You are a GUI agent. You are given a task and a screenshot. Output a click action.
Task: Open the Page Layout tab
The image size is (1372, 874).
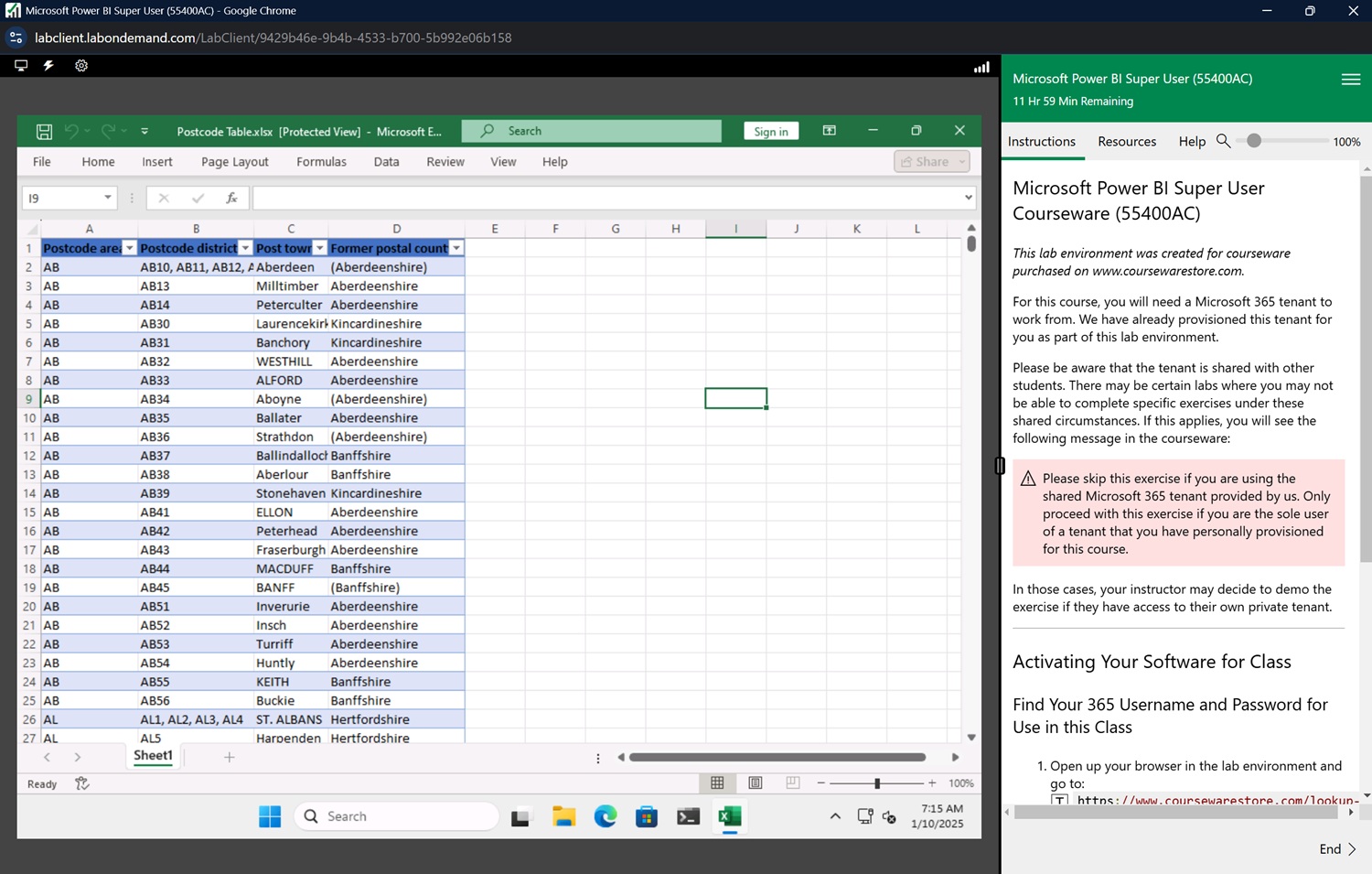click(235, 161)
